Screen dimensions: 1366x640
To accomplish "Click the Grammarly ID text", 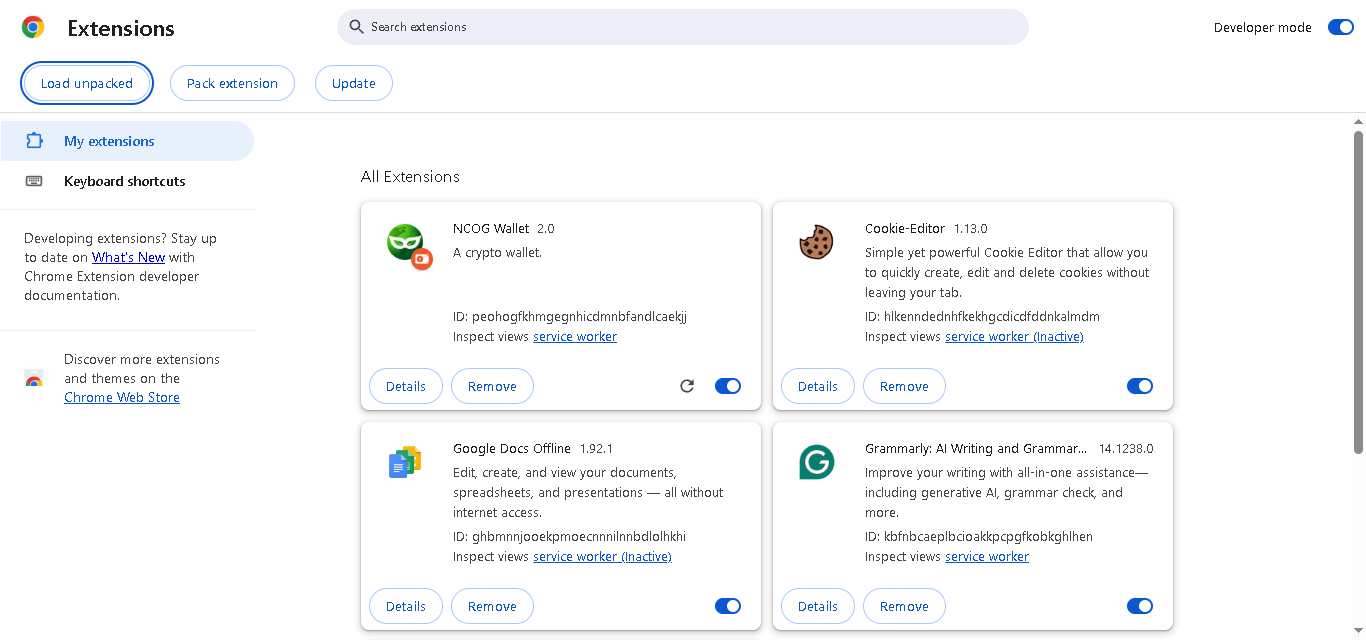I will point(979,537).
